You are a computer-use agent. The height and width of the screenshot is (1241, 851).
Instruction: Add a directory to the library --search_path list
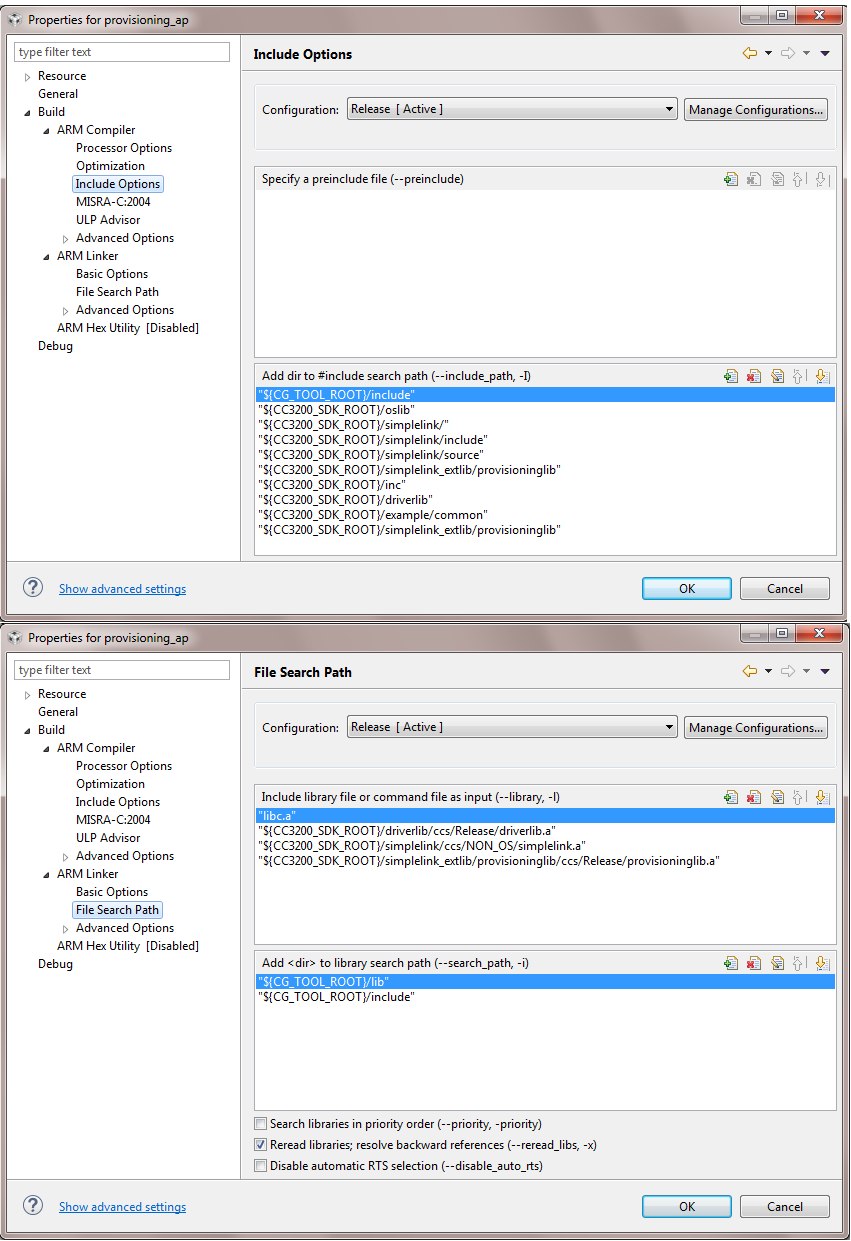(731, 963)
